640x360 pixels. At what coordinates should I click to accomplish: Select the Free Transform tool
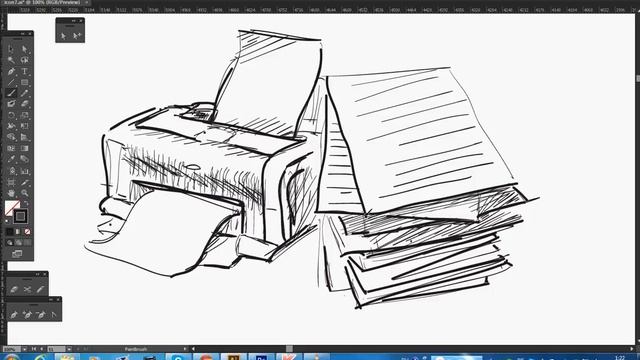[24, 126]
